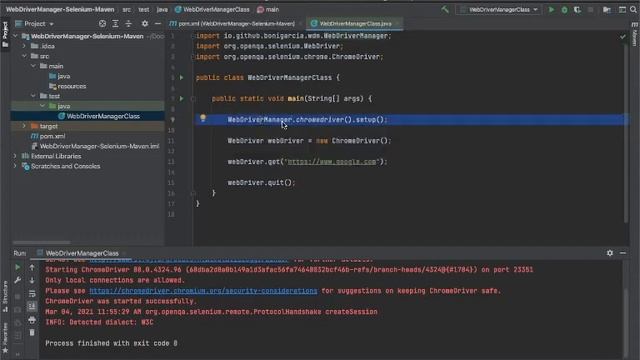The width and height of the screenshot is (640, 360).
Task: Collapse the src folder
Action: point(24,56)
